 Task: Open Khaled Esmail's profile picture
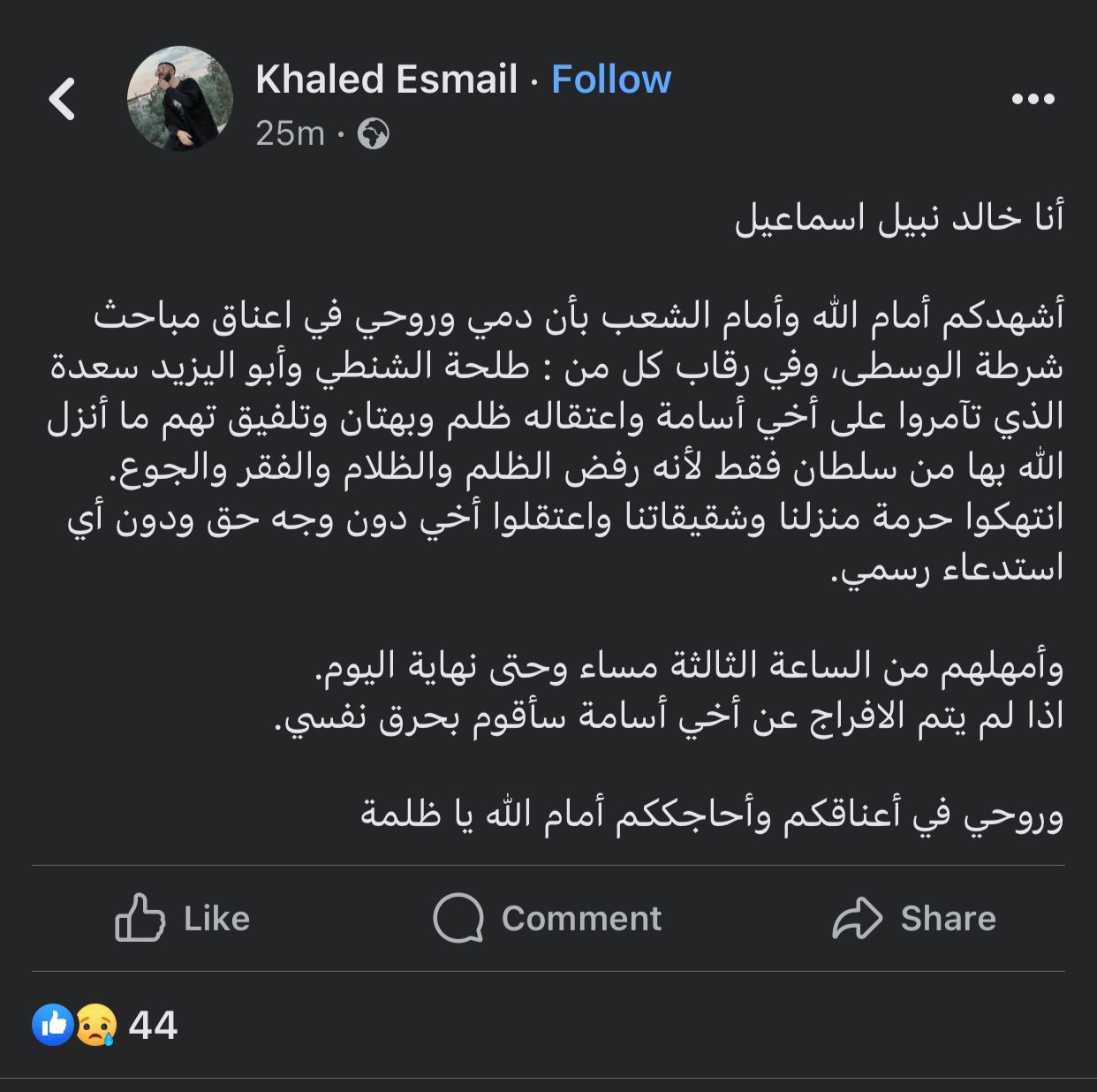180,99
